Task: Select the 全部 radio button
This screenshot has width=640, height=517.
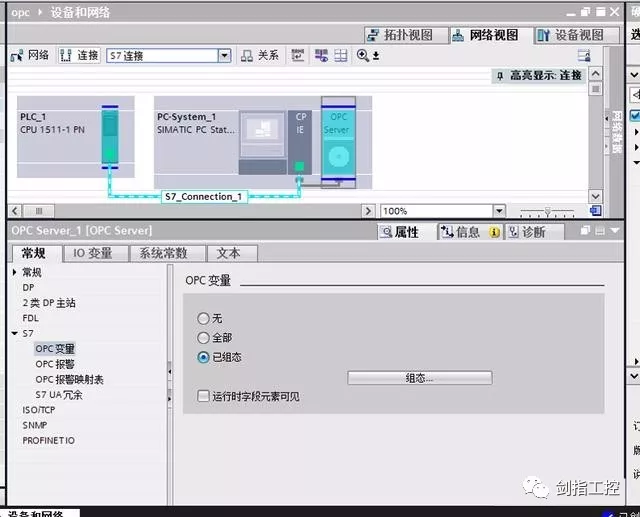Action: click(204, 338)
